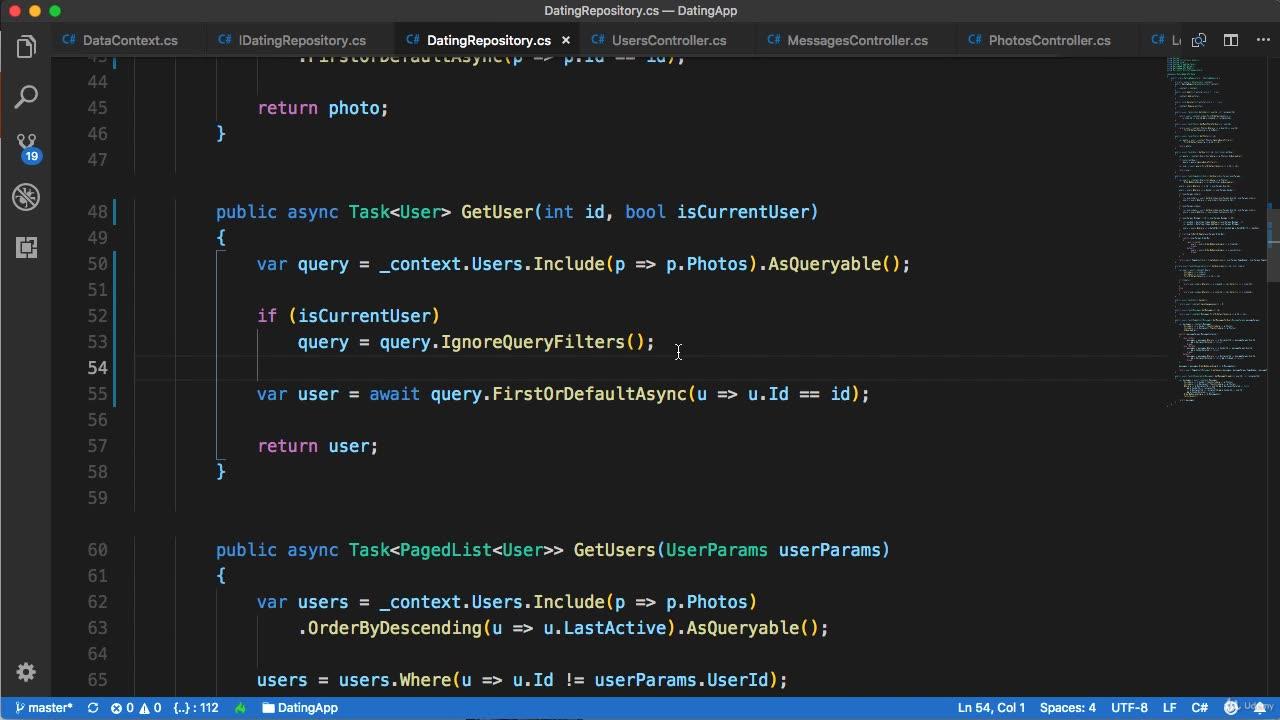This screenshot has height=720, width=1280.
Task: Click the GetUsers method name on line 60
Action: click(x=614, y=550)
